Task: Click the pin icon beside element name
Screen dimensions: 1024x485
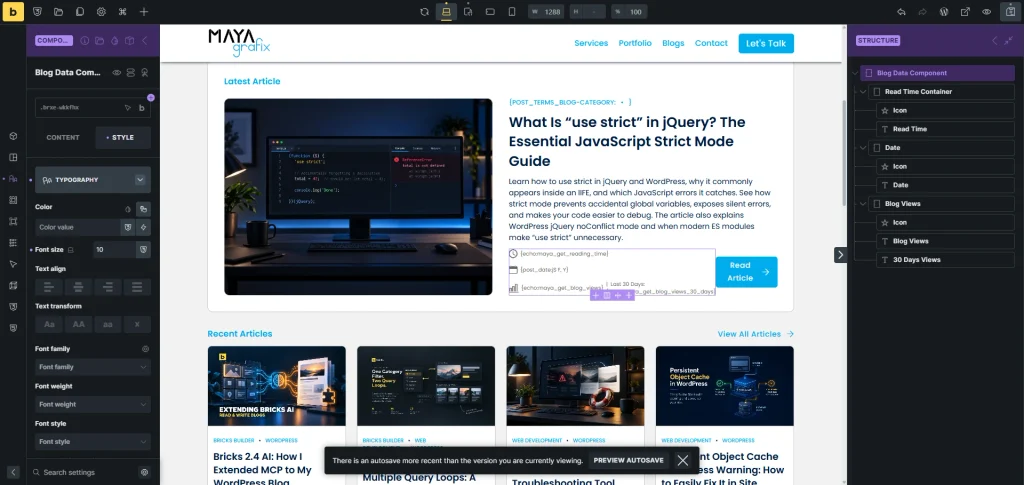Action: coord(145,72)
